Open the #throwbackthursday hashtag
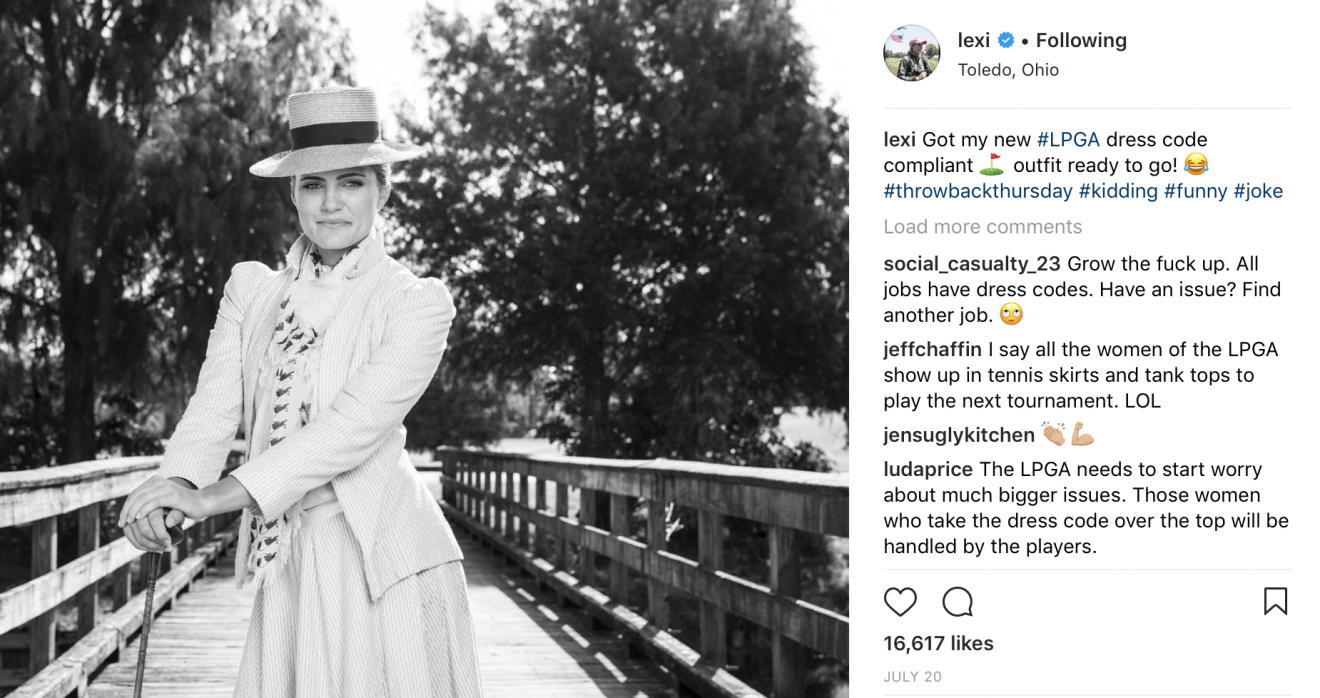The image size is (1320, 698). coord(978,191)
